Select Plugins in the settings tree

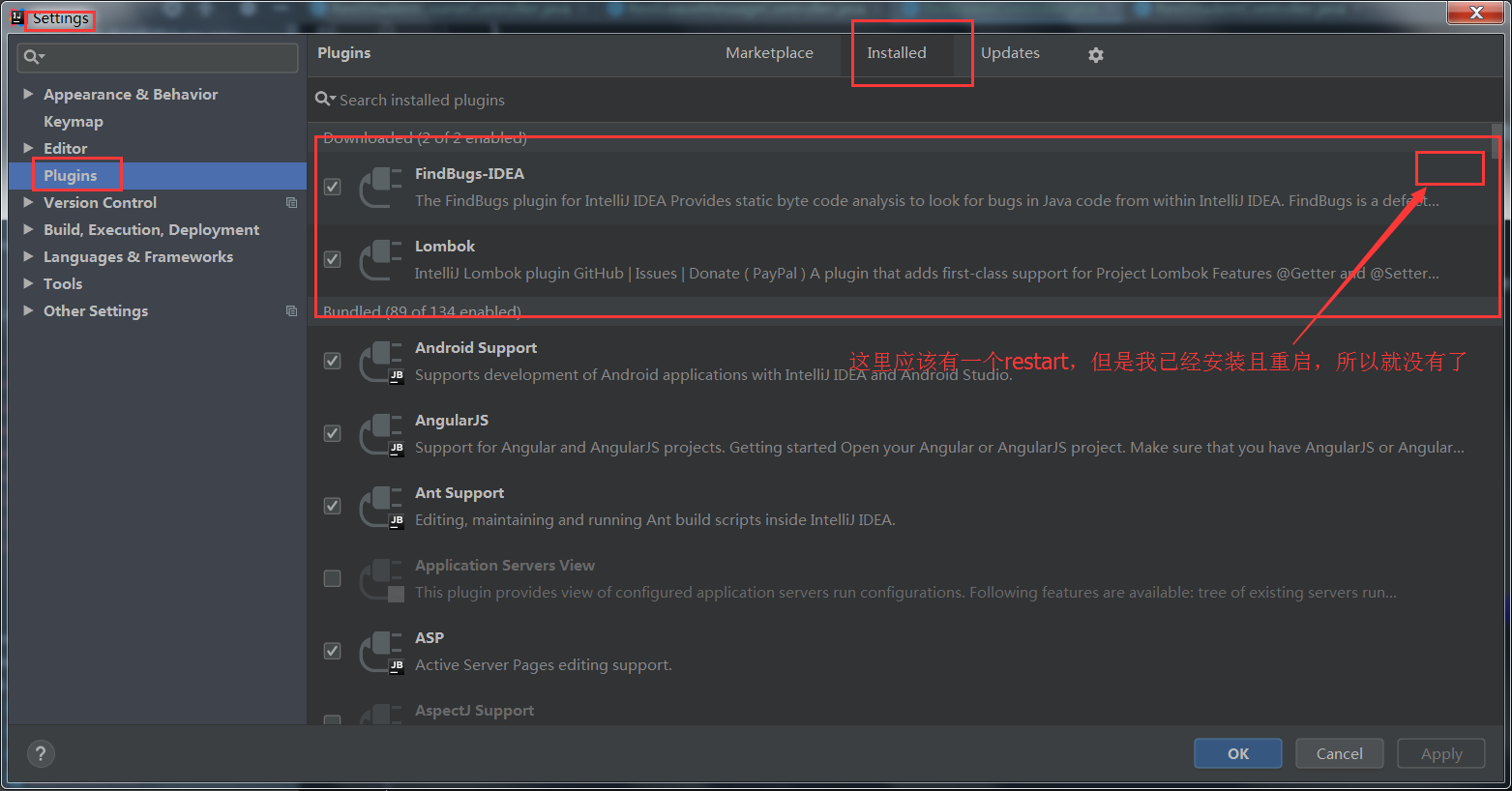pyautogui.click(x=71, y=176)
